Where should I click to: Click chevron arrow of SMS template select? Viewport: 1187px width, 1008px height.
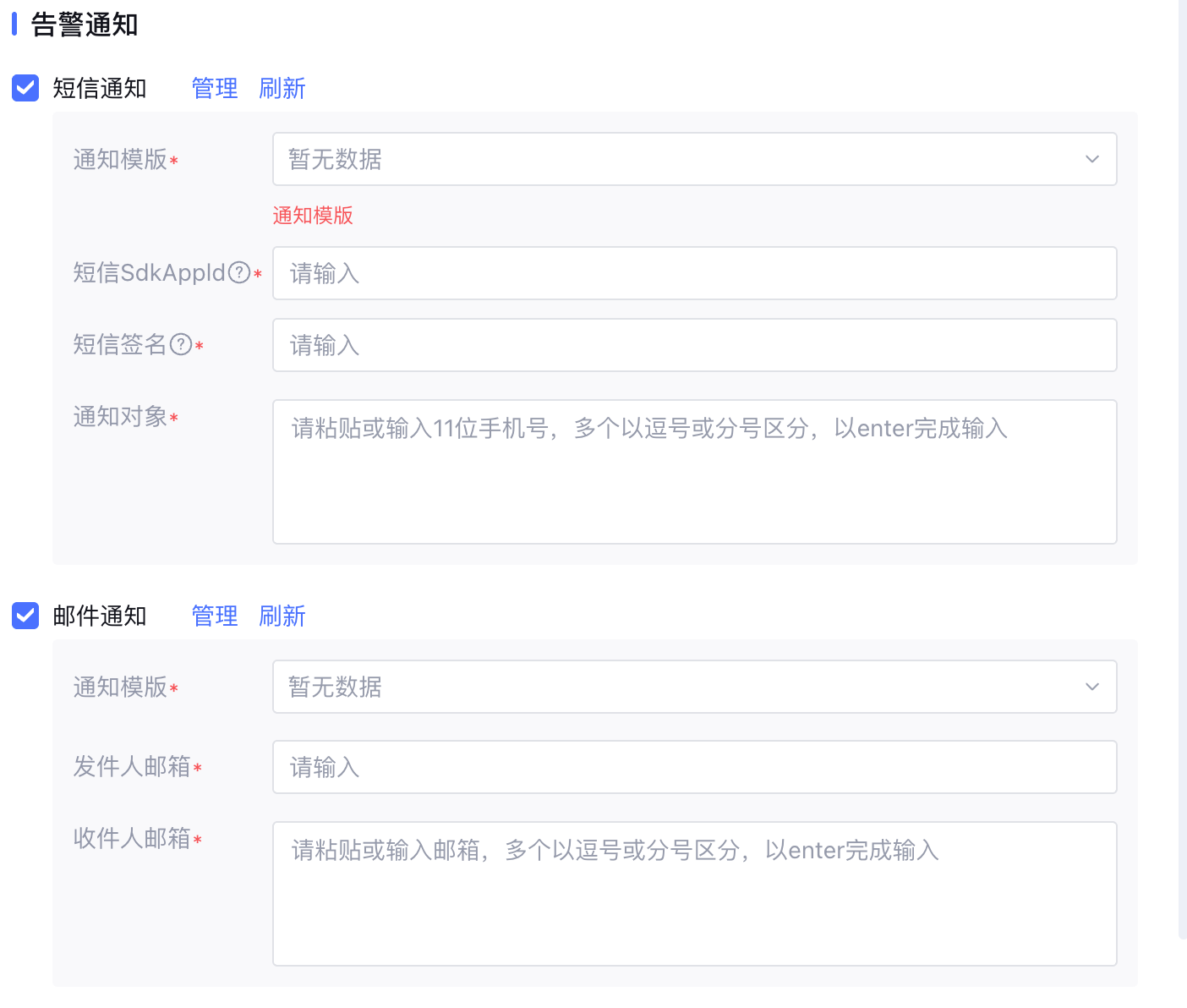(x=1091, y=159)
